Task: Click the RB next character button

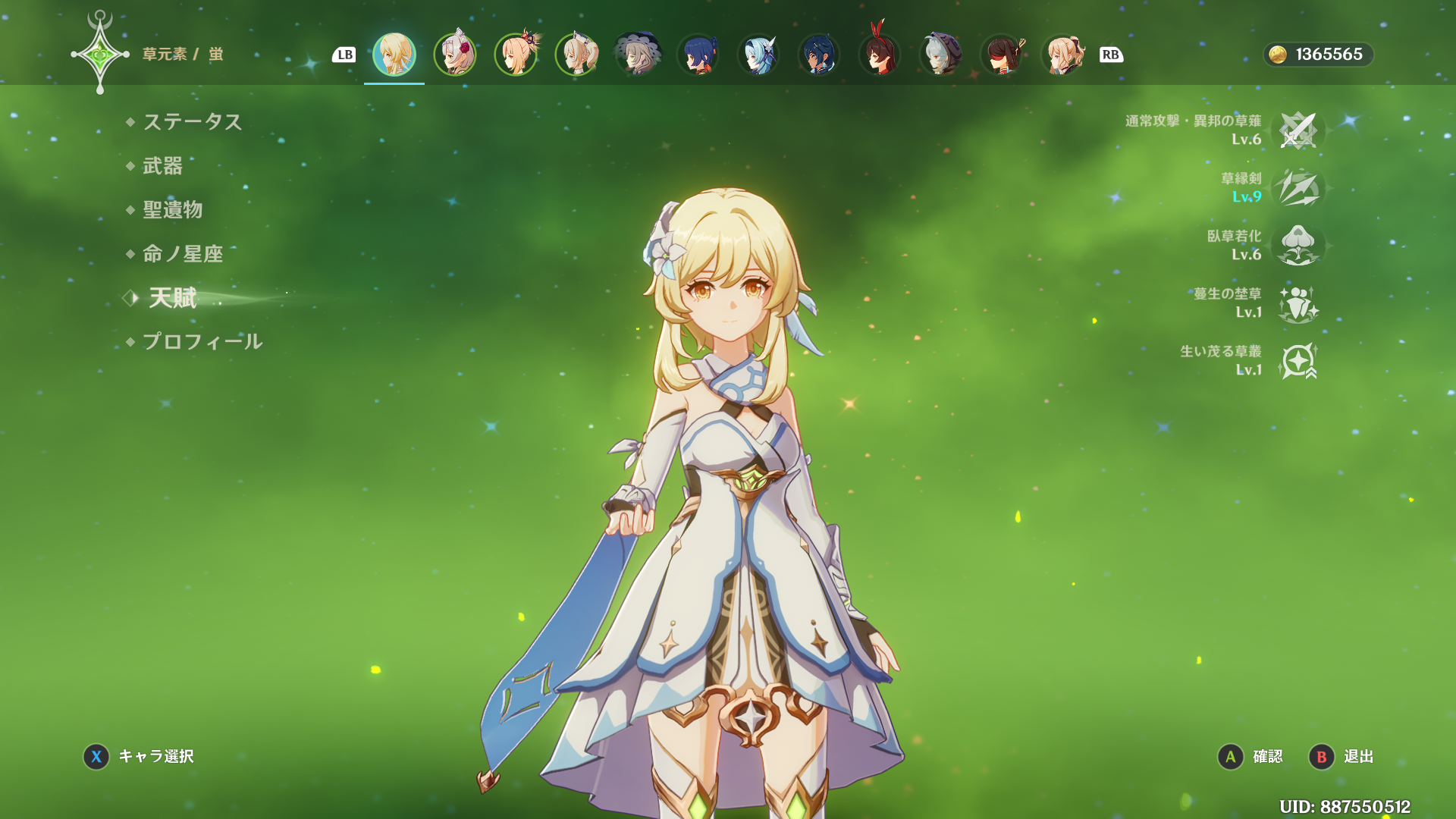Action: point(1111,55)
